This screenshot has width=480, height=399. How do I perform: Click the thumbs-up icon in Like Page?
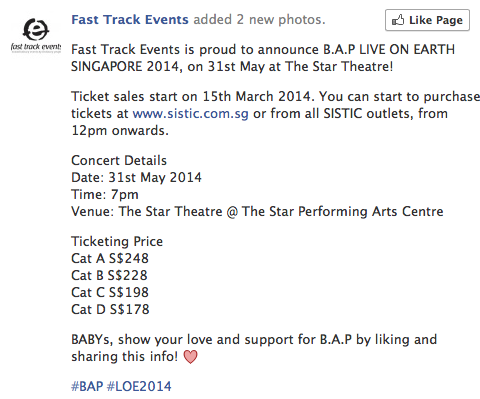(x=398, y=20)
